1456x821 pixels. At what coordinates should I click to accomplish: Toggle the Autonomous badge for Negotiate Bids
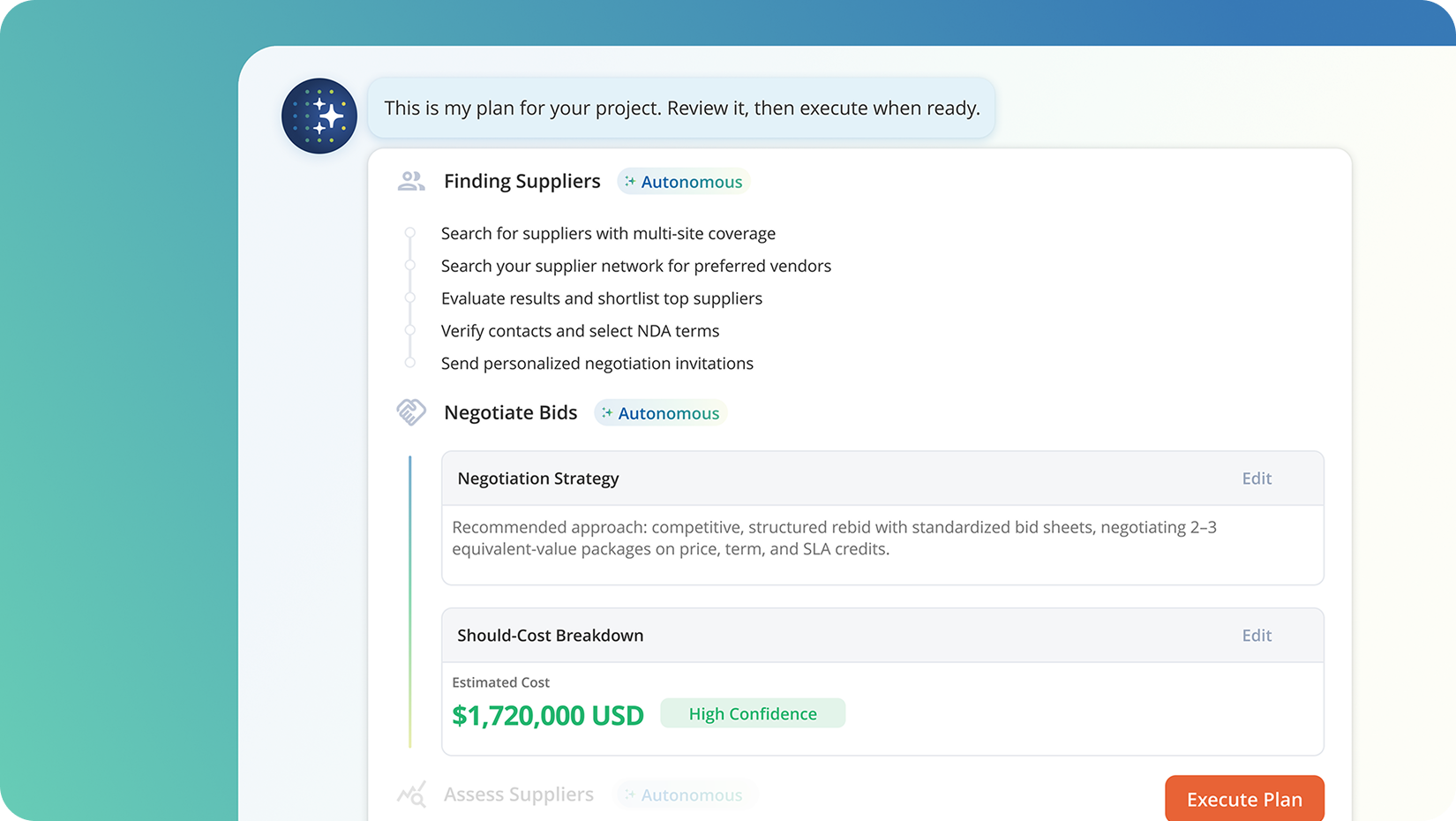[x=661, y=412]
